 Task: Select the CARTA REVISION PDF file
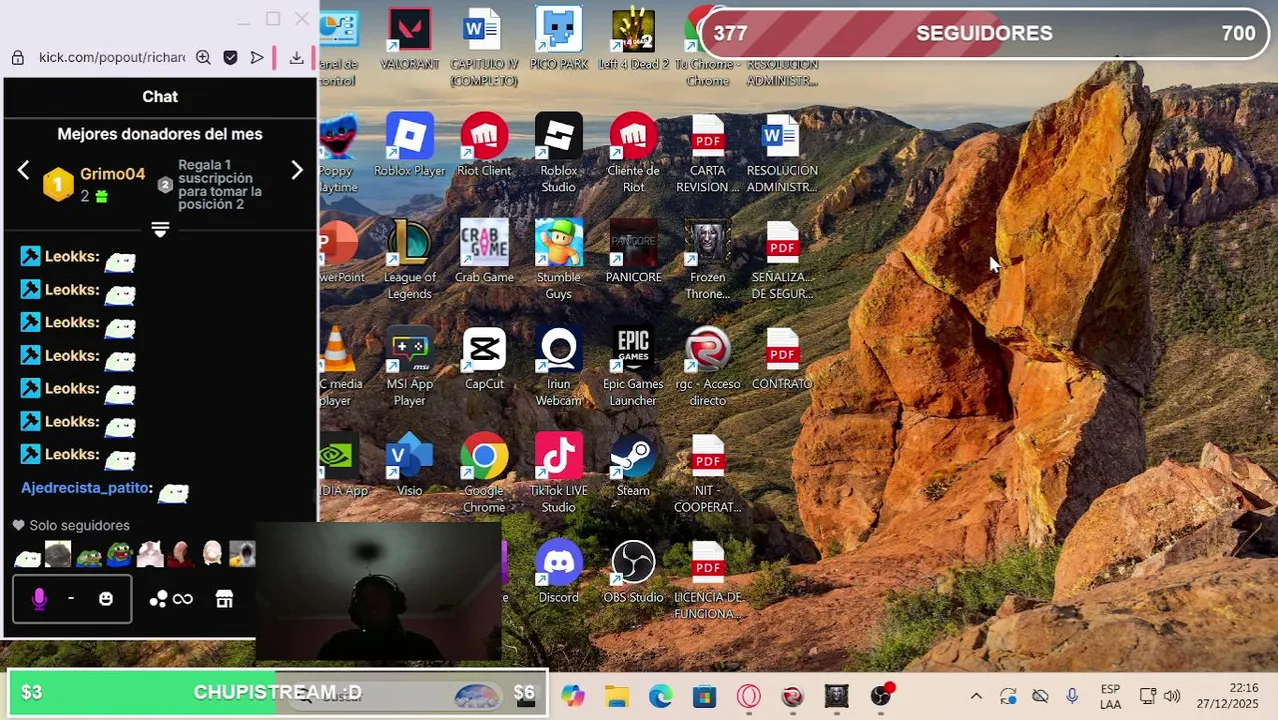[x=707, y=154]
